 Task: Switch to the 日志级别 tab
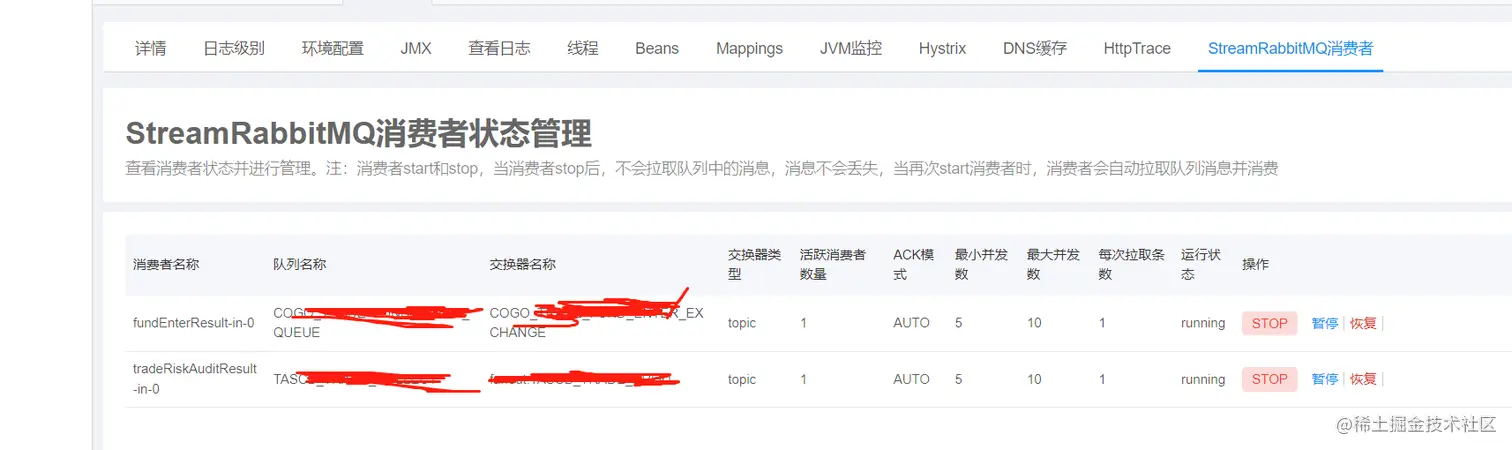pyautogui.click(x=234, y=48)
